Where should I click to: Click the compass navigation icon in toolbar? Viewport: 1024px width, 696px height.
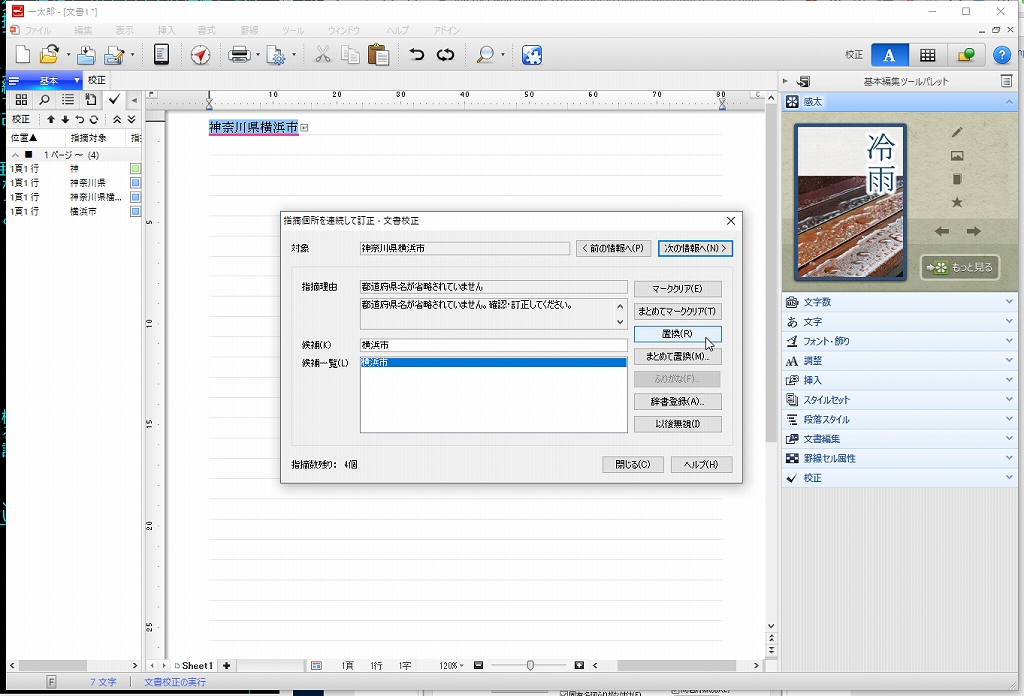pyautogui.click(x=200, y=55)
